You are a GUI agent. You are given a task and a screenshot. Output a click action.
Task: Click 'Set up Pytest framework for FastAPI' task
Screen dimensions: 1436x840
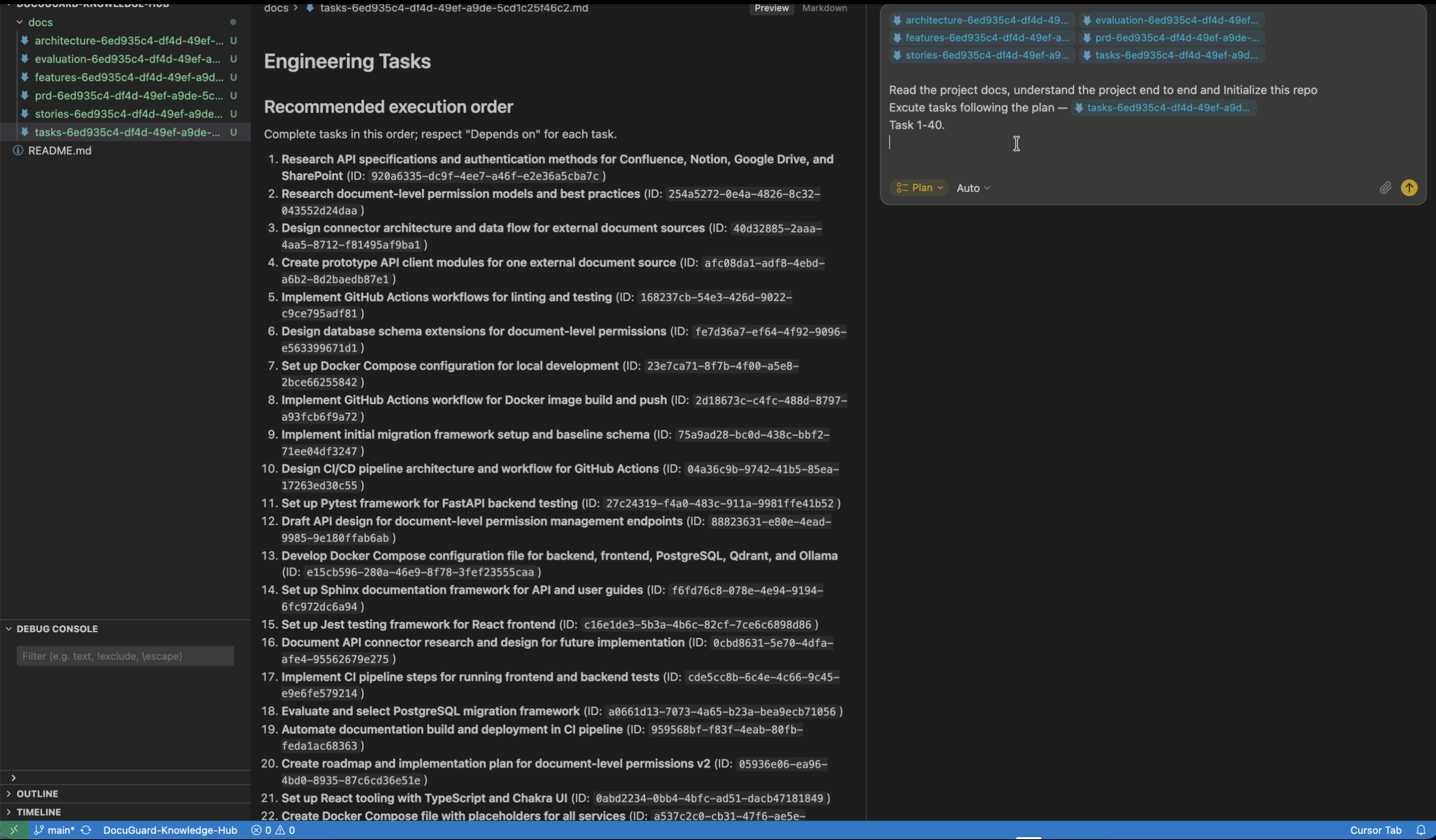429,503
